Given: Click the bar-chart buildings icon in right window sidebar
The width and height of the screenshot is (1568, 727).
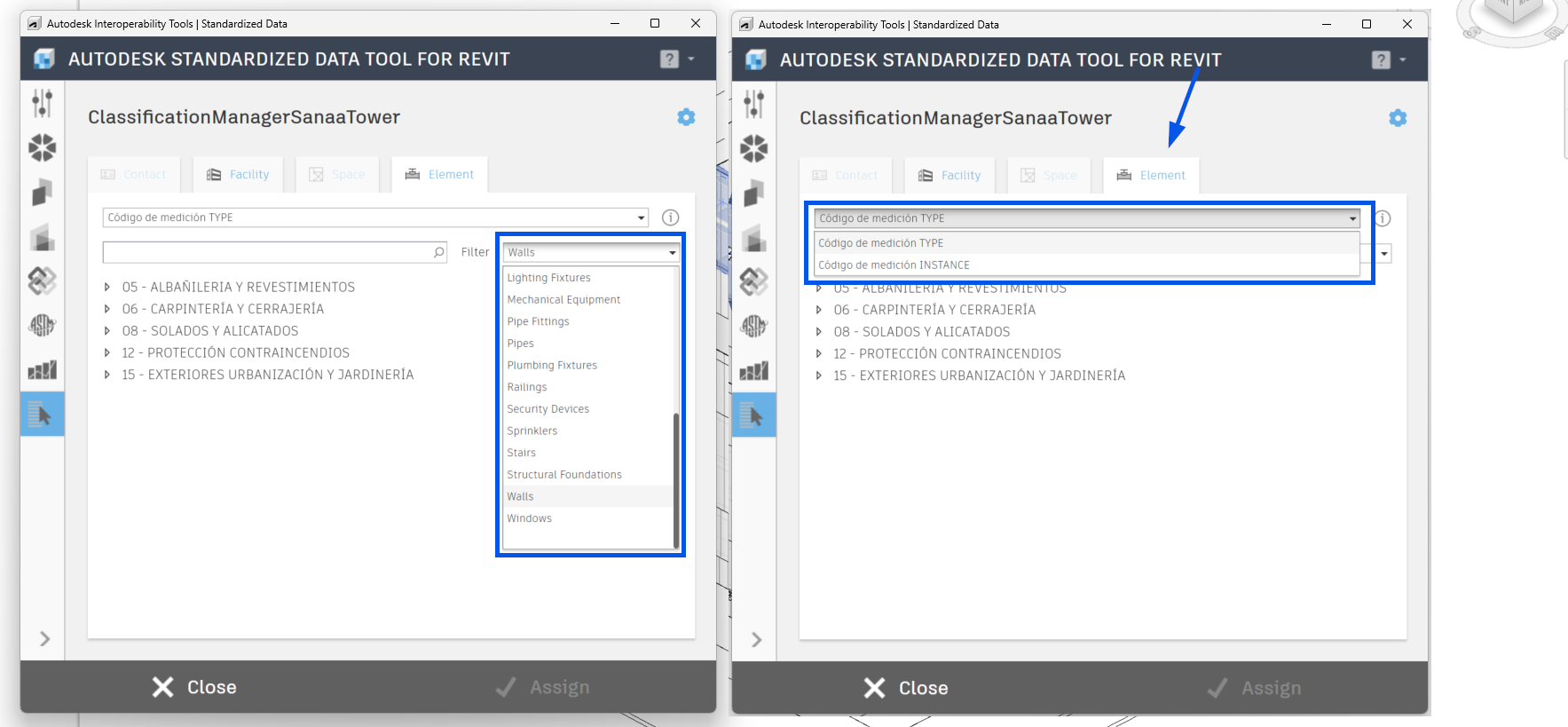Looking at the screenshot, I should [x=754, y=370].
